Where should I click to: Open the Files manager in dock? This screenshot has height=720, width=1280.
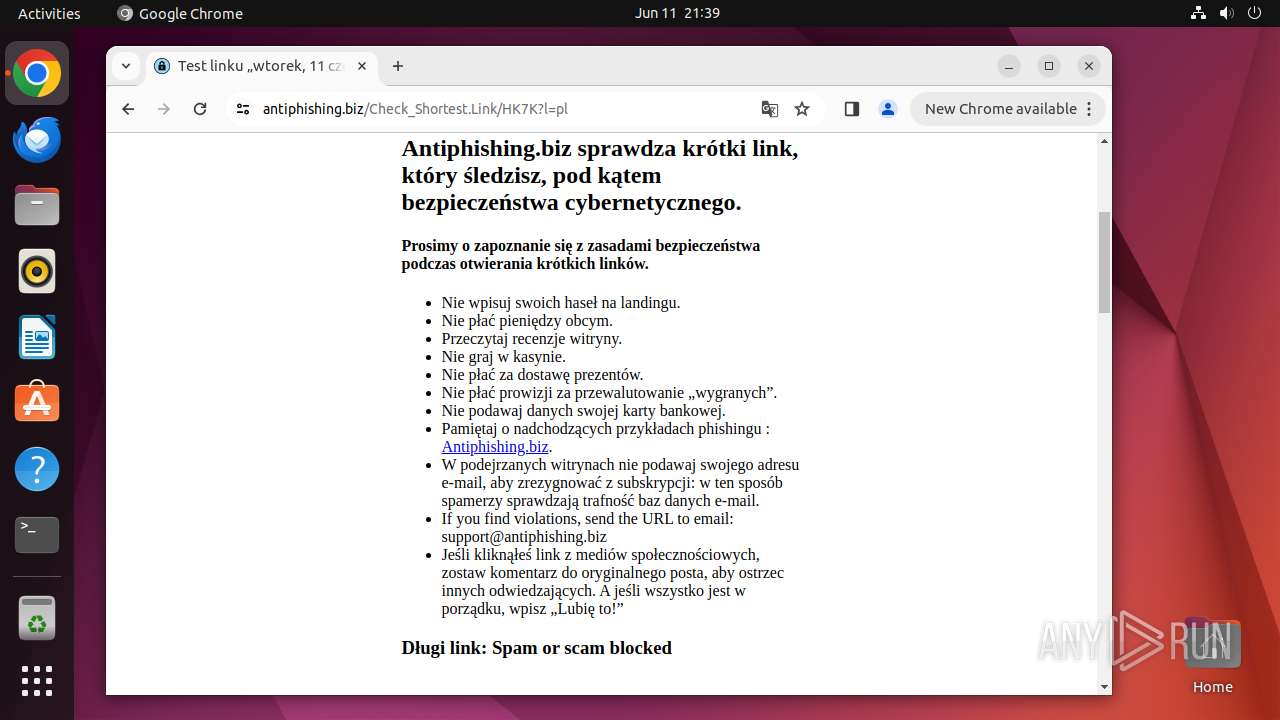click(x=37, y=206)
